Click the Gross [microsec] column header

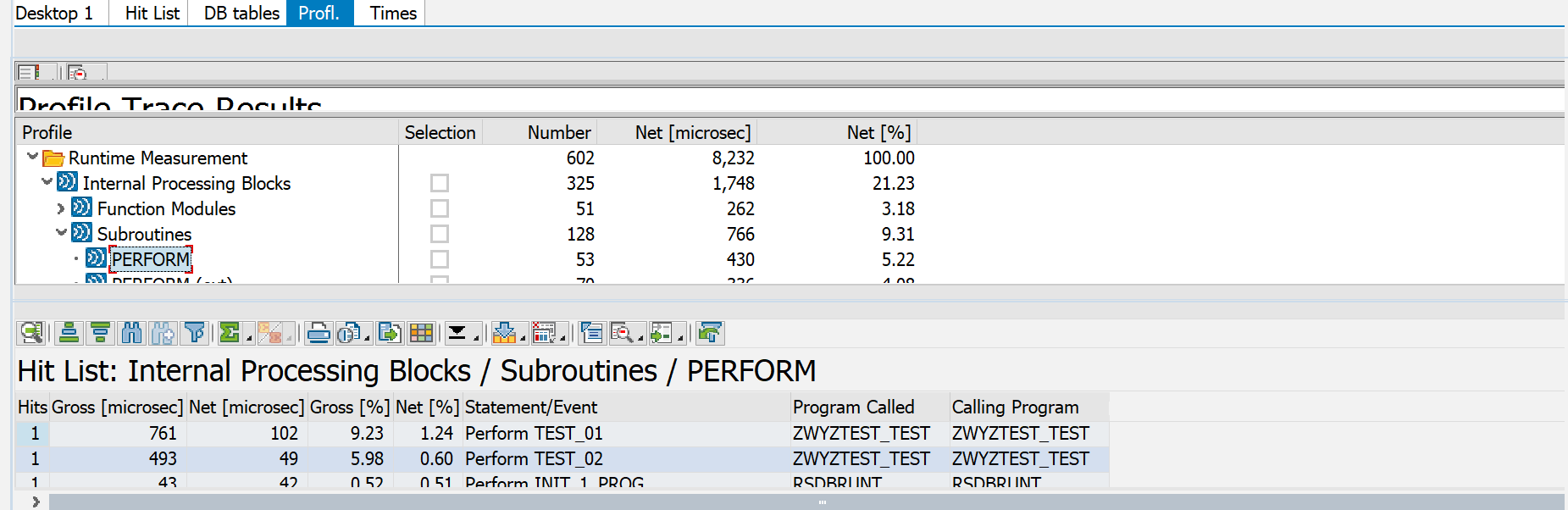coord(117,407)
